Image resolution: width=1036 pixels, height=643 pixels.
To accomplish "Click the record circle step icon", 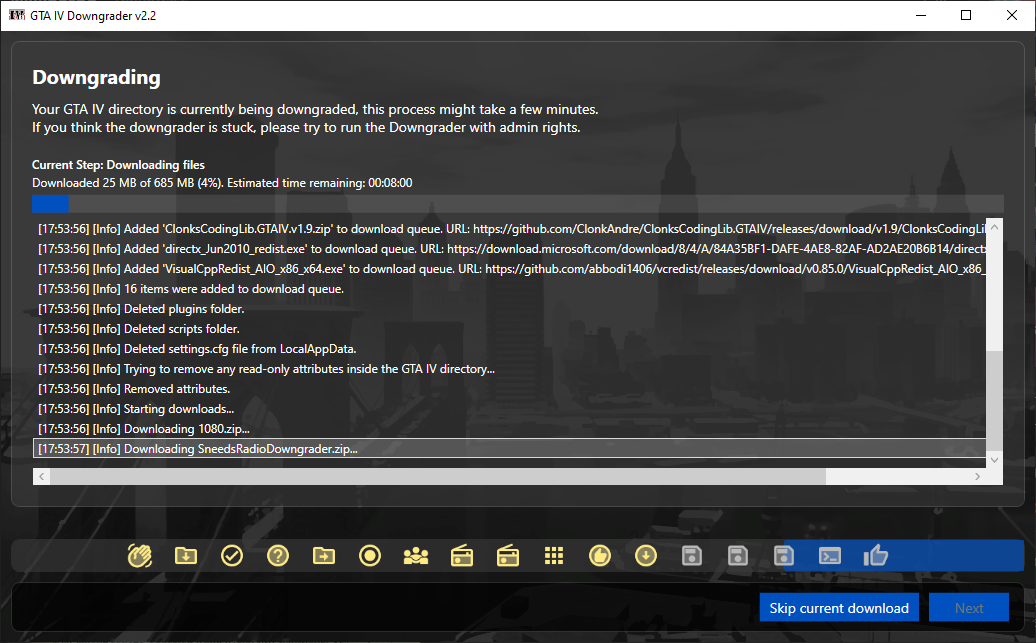I will click(x=370, y=556).
